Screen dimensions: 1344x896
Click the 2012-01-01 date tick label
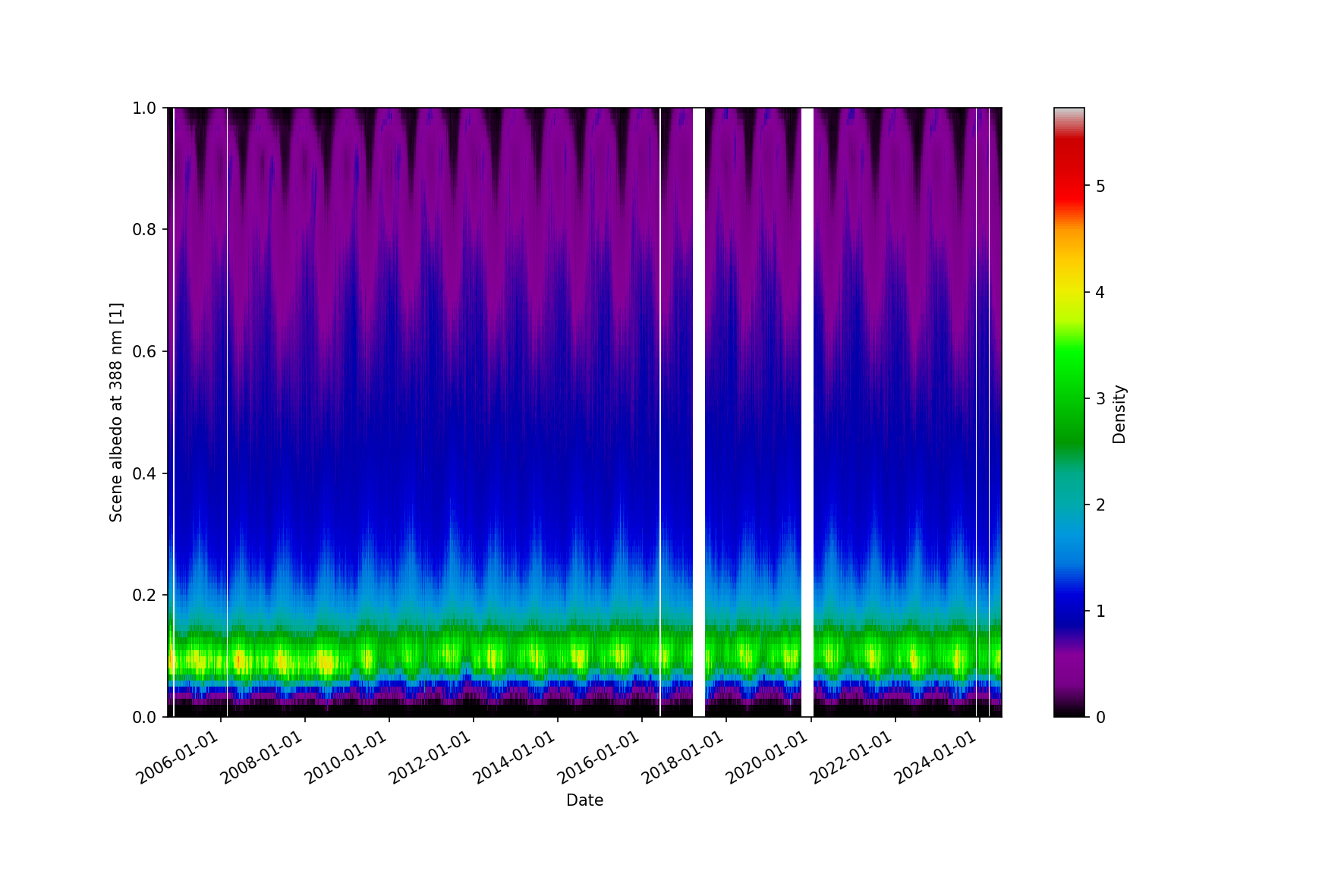[431, 759]
